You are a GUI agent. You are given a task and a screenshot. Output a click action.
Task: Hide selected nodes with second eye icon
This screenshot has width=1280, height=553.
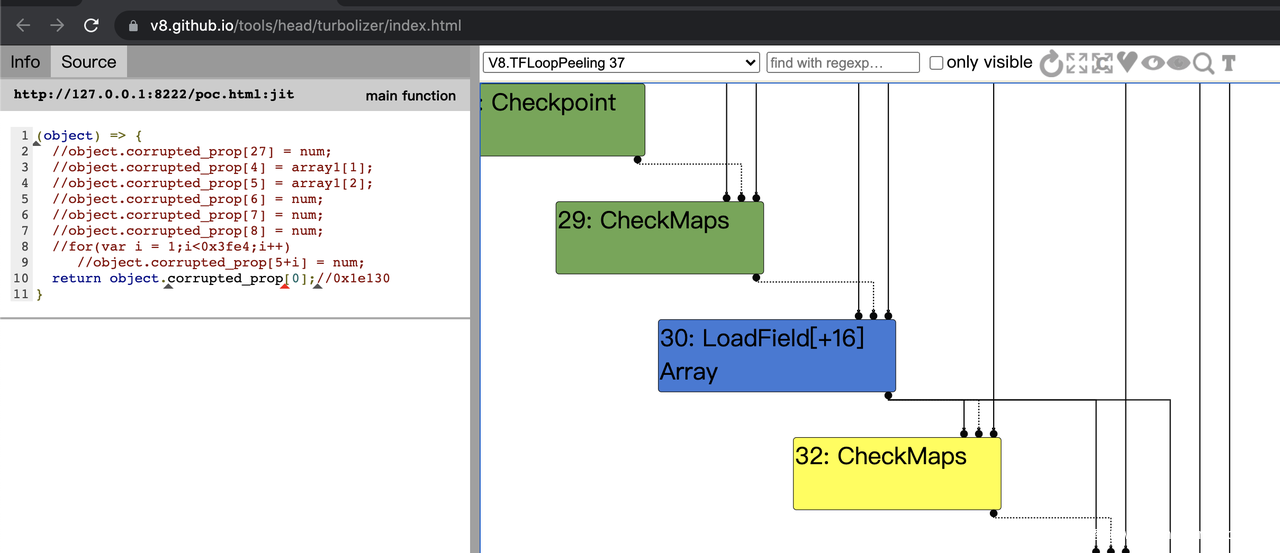(1179, 63)
